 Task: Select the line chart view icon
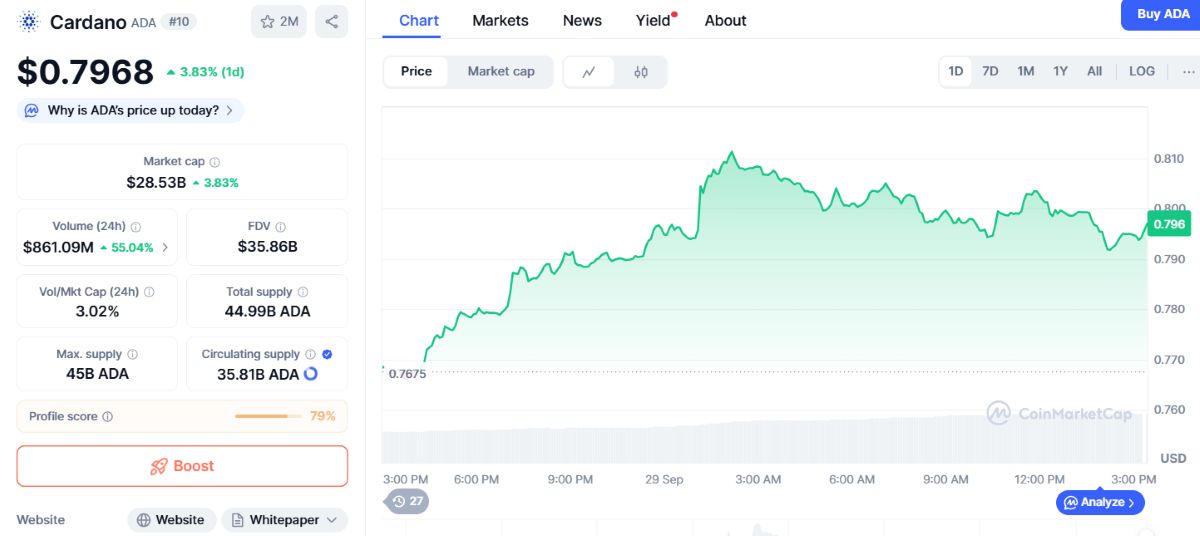point(590,72)
